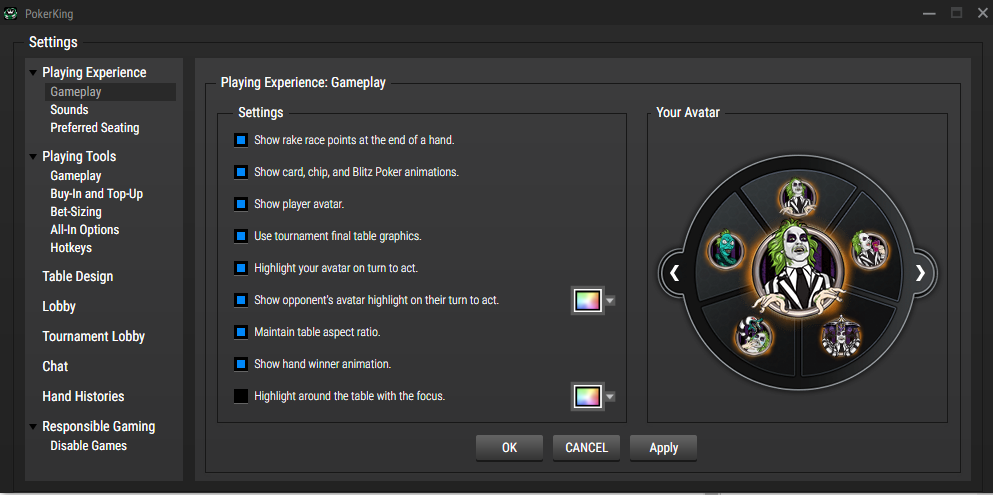Screen dimensions: 993x495
Task: Pick the bottom-left striped snake avatar
Action: (x=753, y=335)
